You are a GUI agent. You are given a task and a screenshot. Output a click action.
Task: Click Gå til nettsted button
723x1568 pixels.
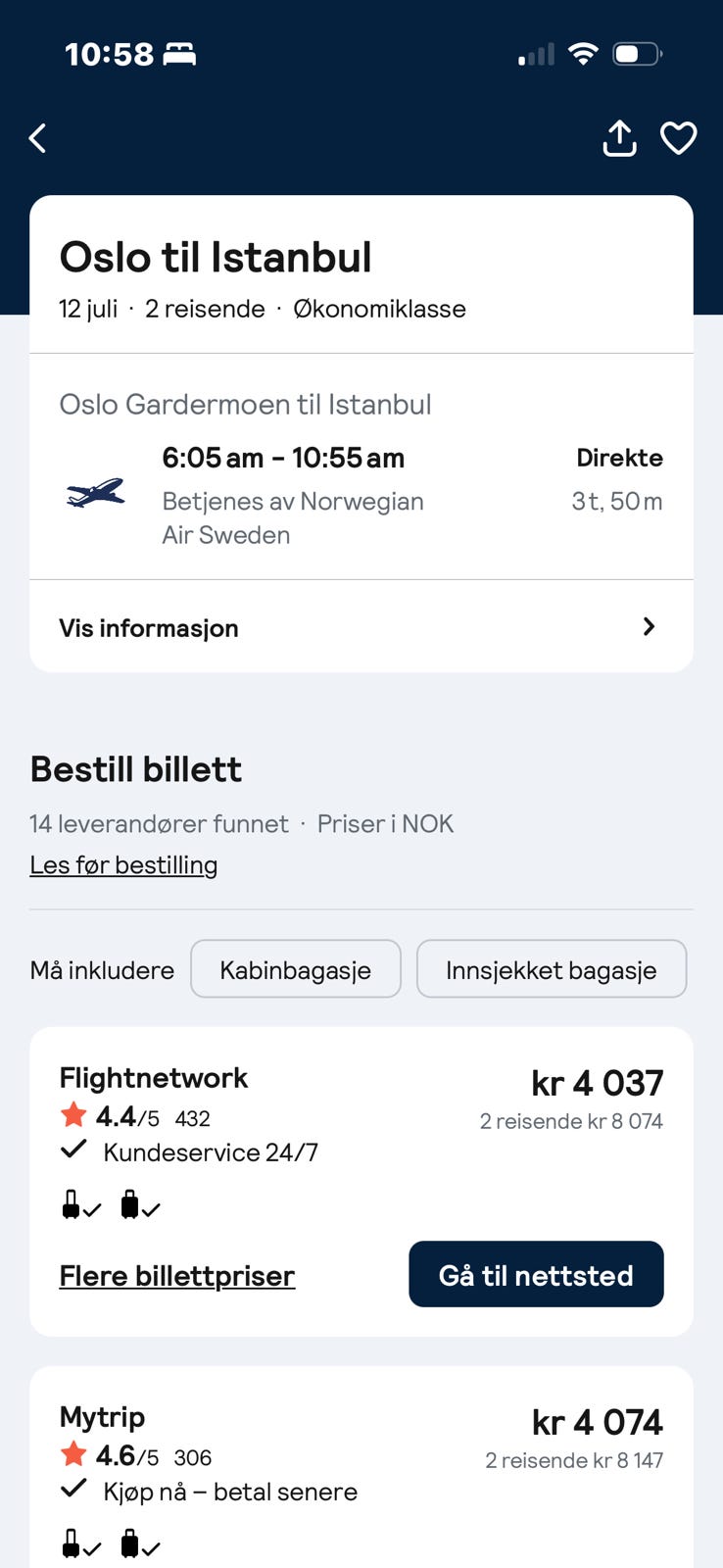(536, 1274)
